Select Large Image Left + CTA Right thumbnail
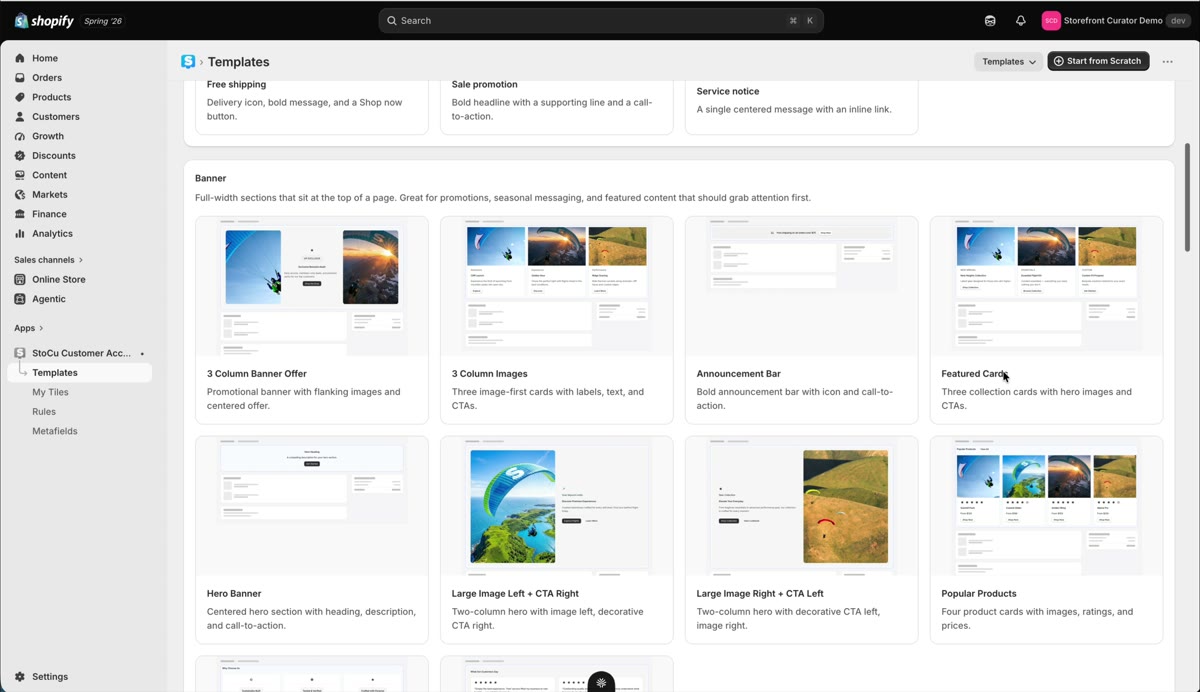Screen dimensions: 1200x692 (x=557, y=506)
